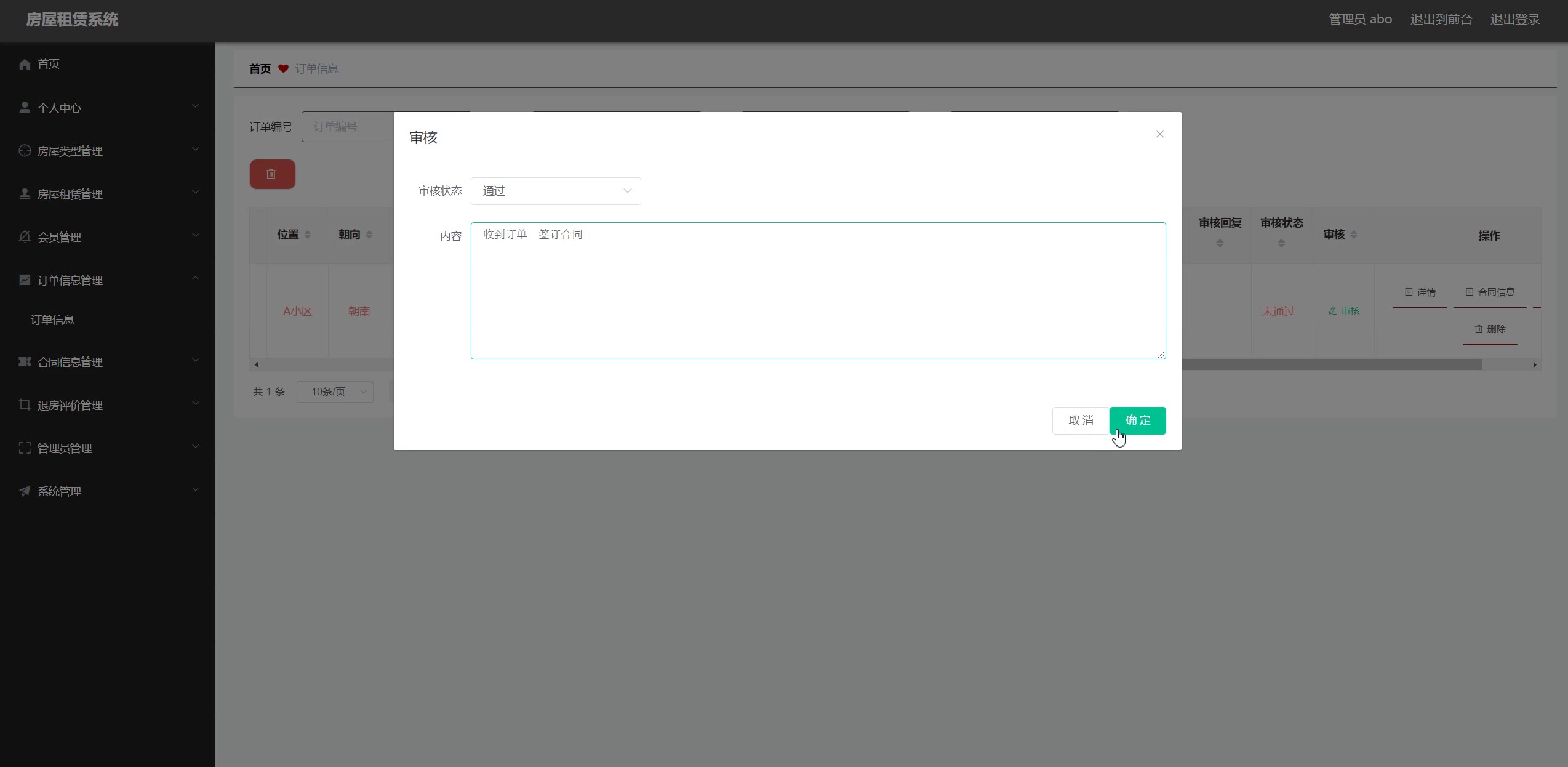Click the table's horizontal scrollbar right arrow
Image resolution: width=1568 pixels, height=767 pixels.
pos(1535,365)
